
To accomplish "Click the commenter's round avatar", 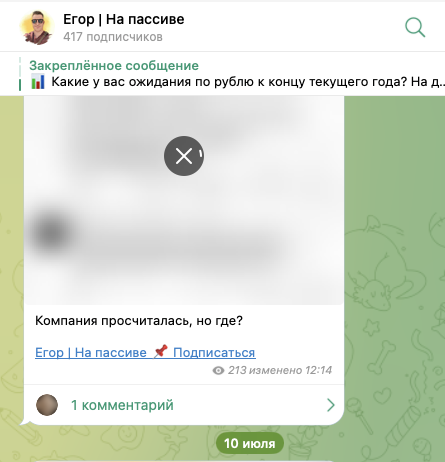I will (x=47, y=405).
